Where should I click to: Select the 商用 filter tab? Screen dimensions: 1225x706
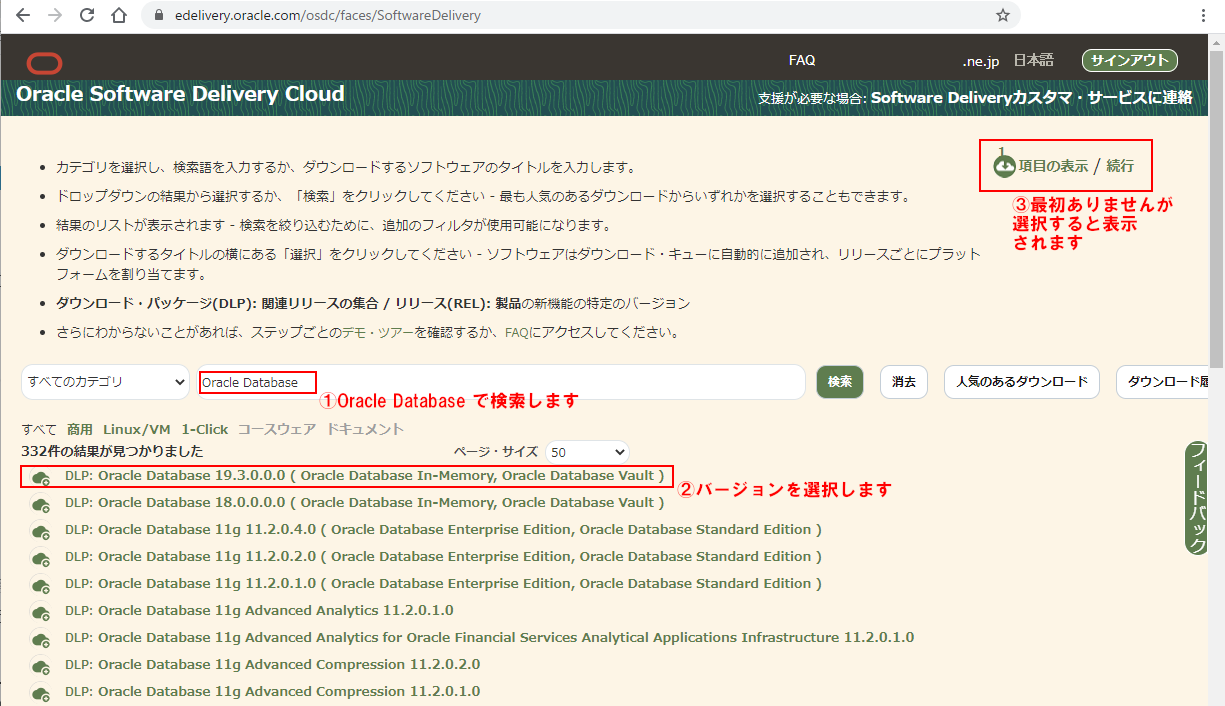tap(79, 429)
